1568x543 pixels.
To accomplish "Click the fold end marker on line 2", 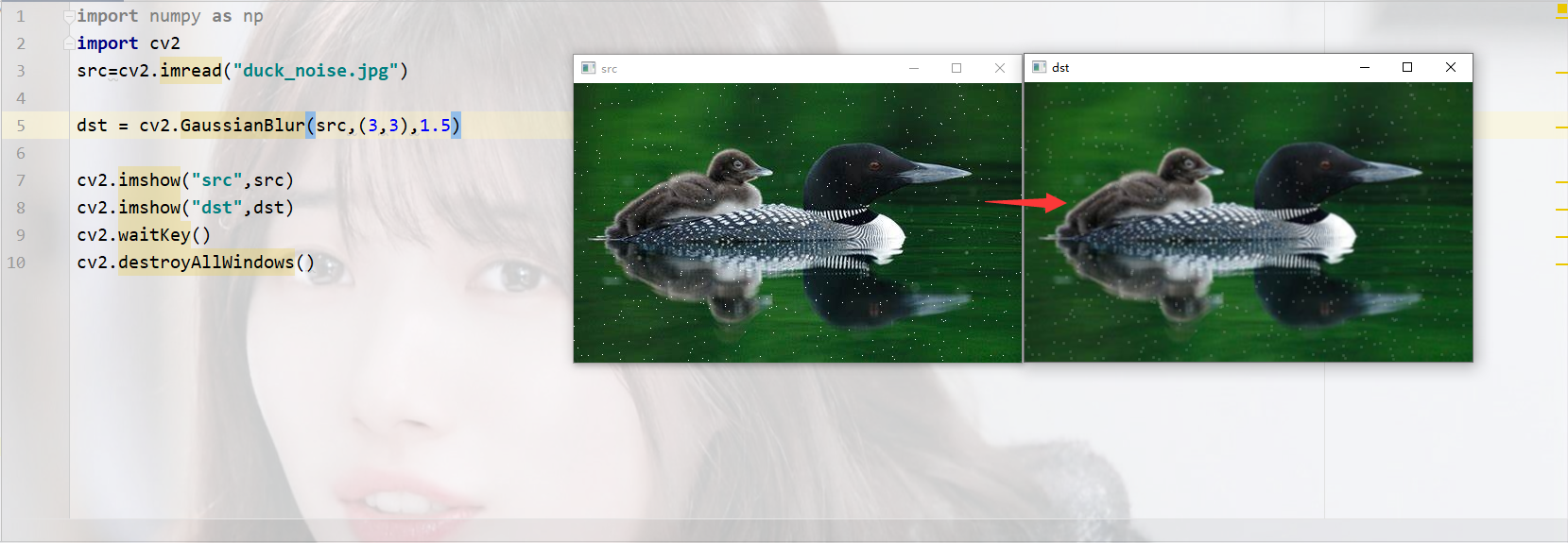I will coord(69,43).
